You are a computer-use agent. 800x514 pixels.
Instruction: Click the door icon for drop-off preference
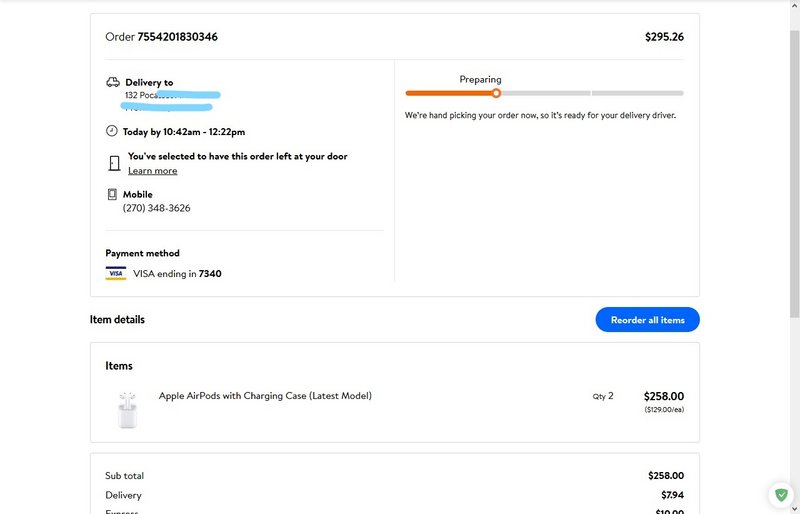point(113,163)
